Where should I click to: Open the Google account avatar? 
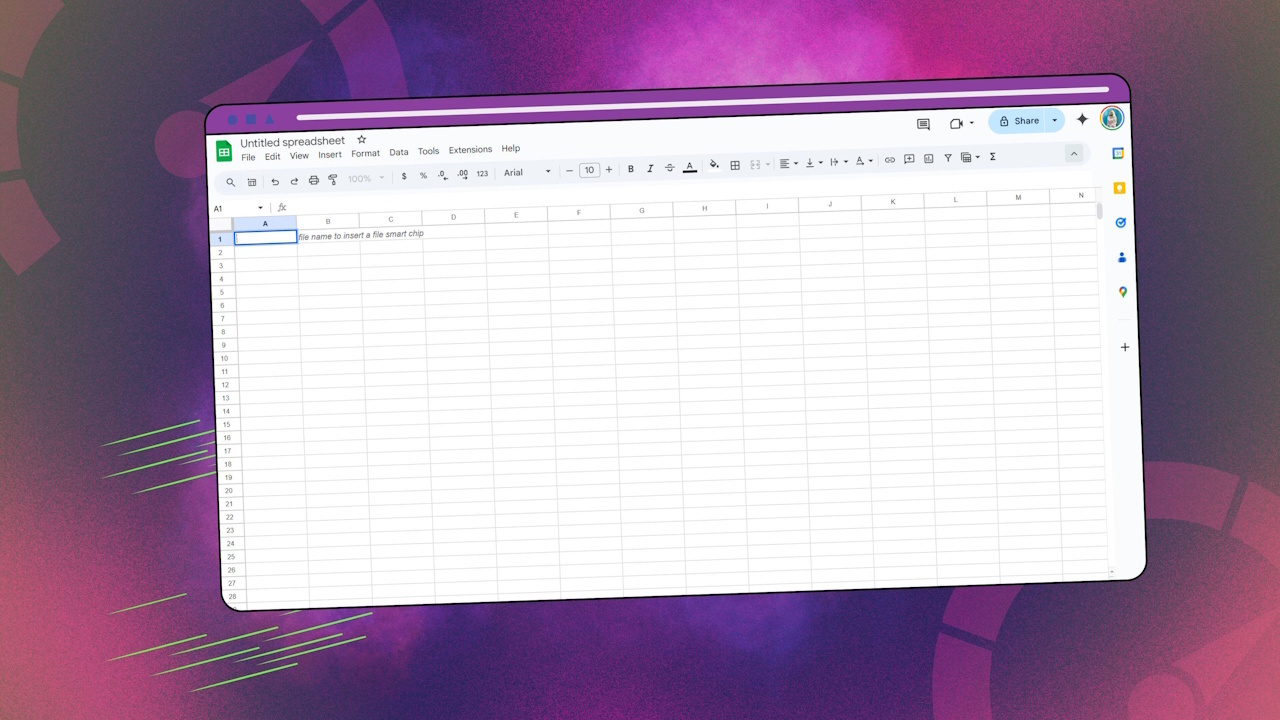[1112, 118]
